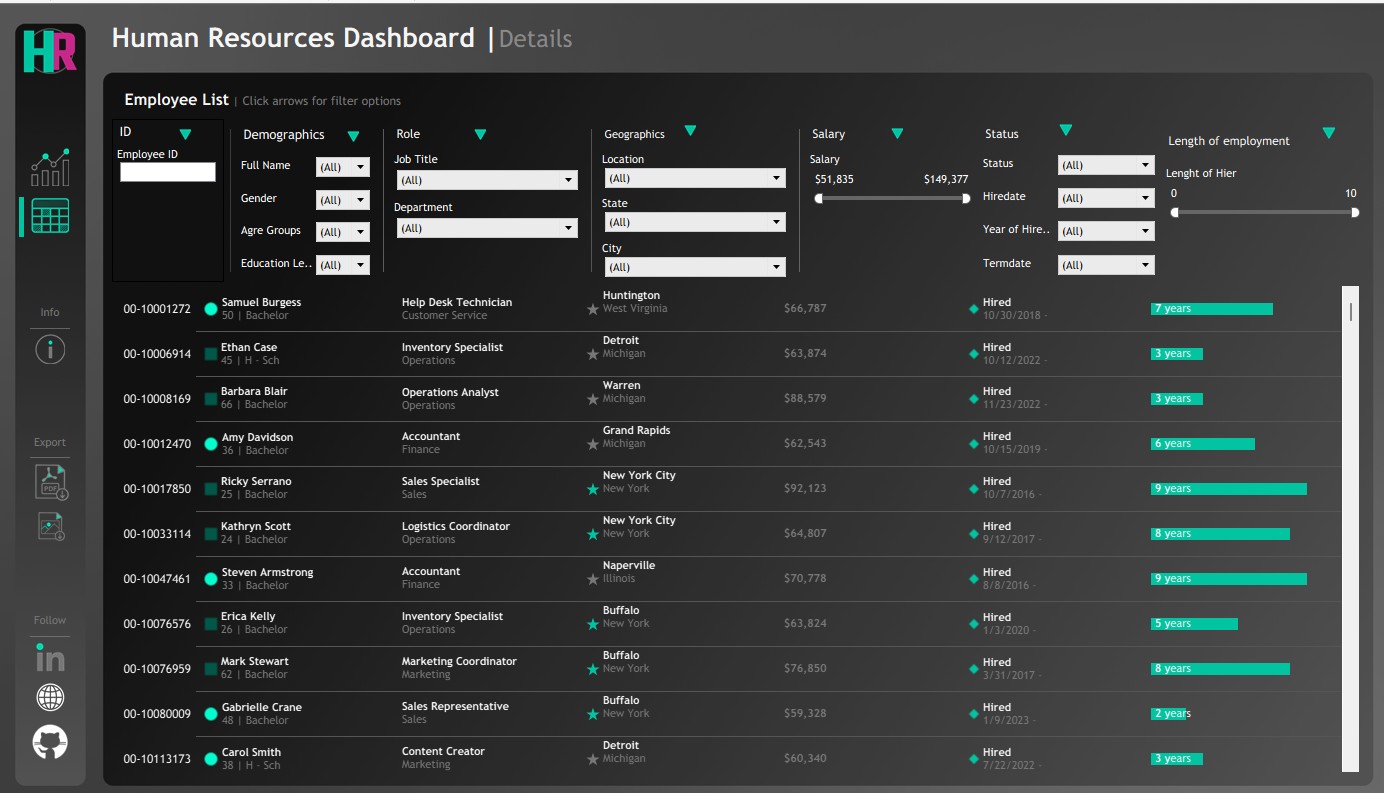Click the 7 years bar for Samuel Burgess
The width and height of the screenshot is (1384, 793).
1211,309
